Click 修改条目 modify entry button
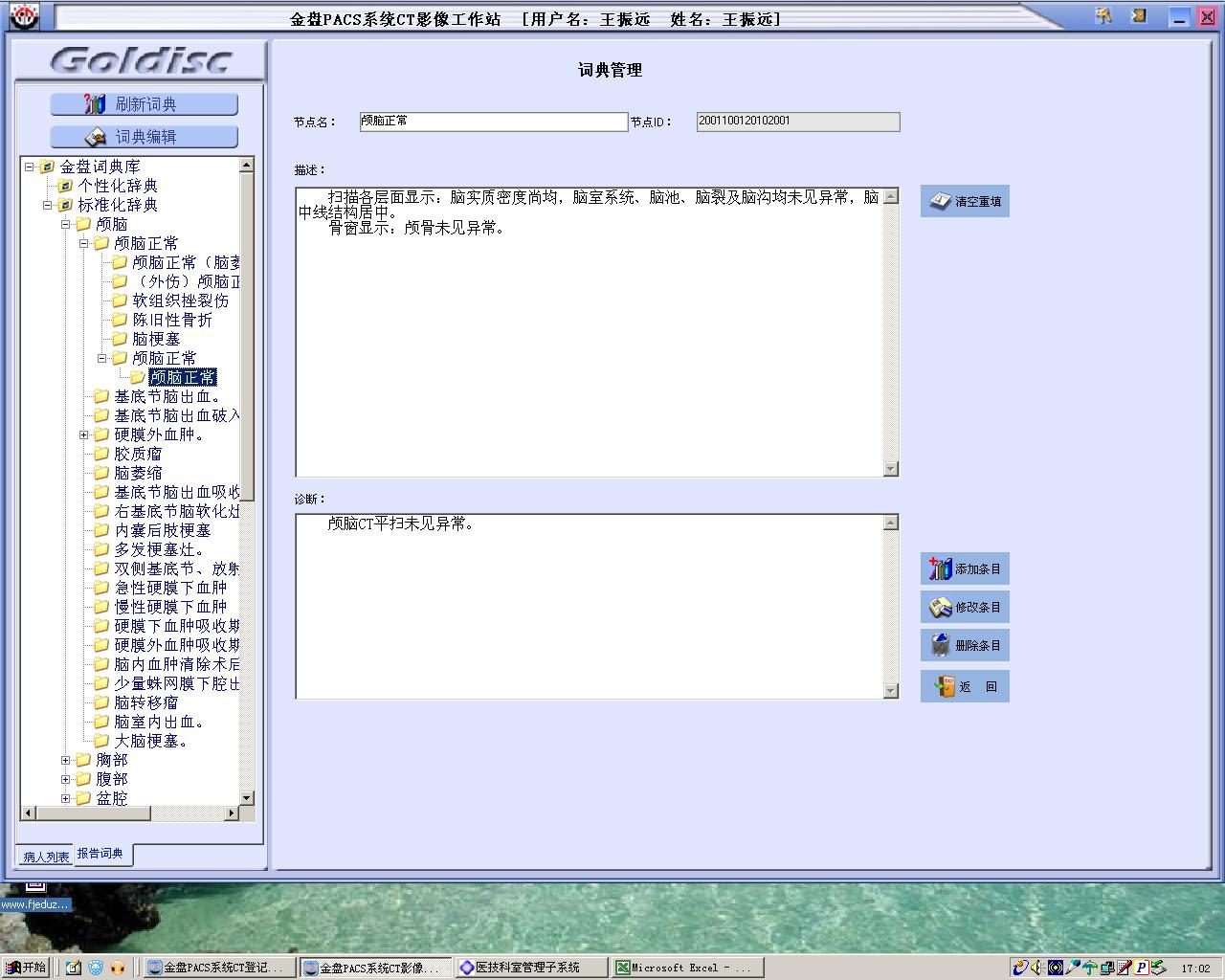The width and height of the screenshot is (1225, 980). pyautogui.click(x=965, y=608)
